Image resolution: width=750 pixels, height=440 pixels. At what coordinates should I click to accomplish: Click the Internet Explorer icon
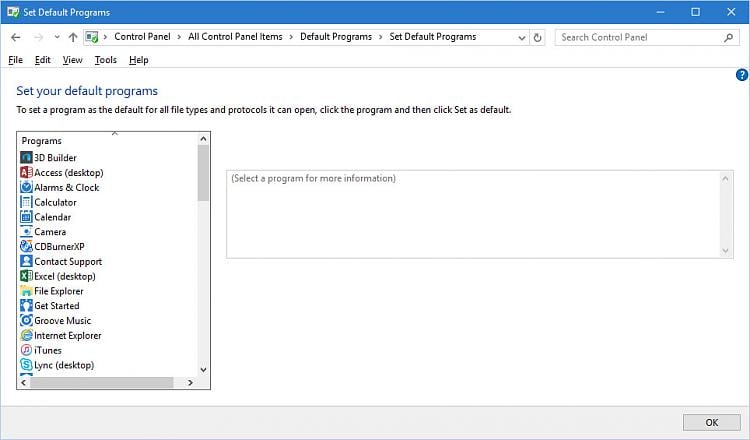point(26,335)
